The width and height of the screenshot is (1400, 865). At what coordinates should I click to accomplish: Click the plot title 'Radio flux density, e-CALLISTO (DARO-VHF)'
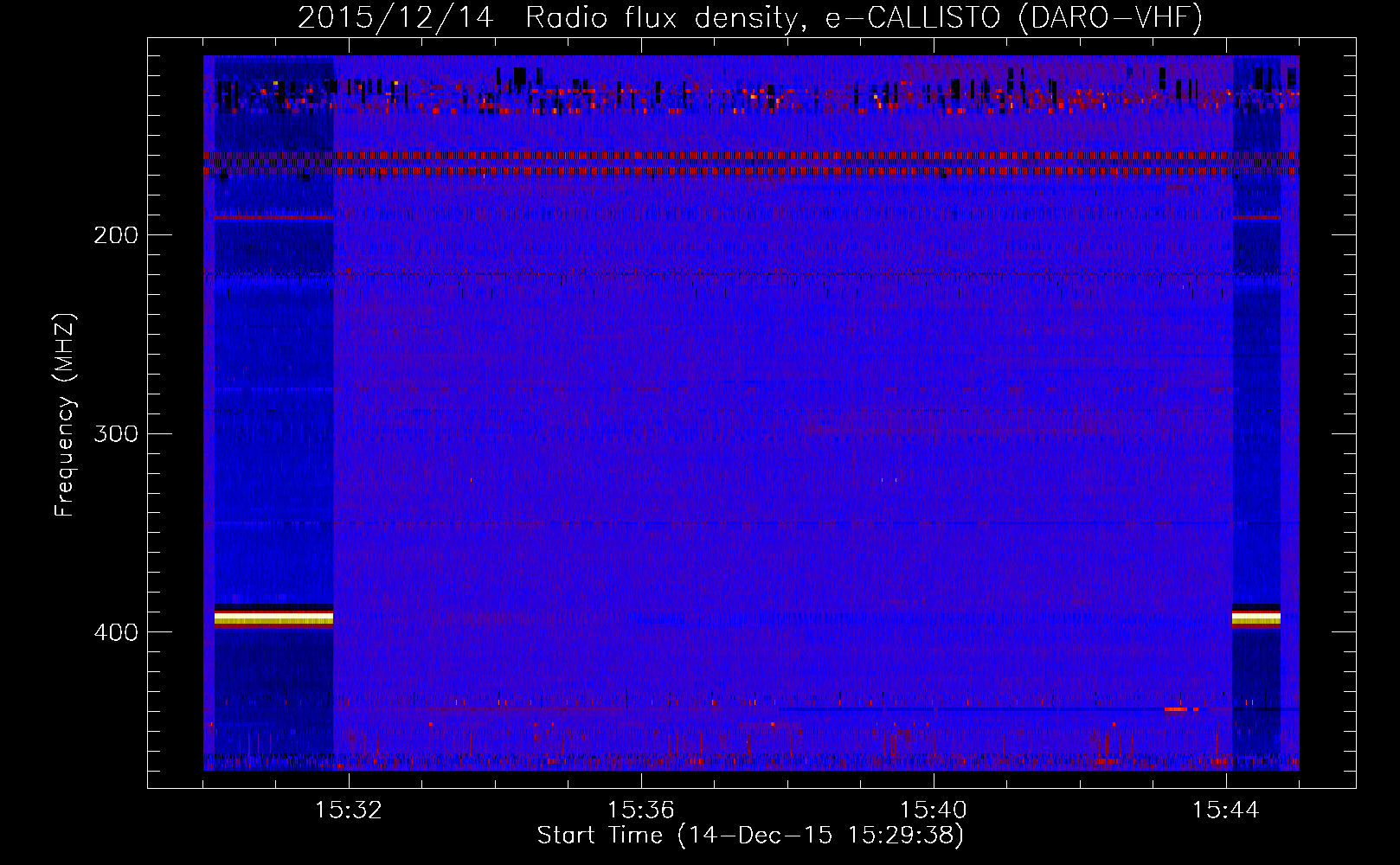[864, 17]
